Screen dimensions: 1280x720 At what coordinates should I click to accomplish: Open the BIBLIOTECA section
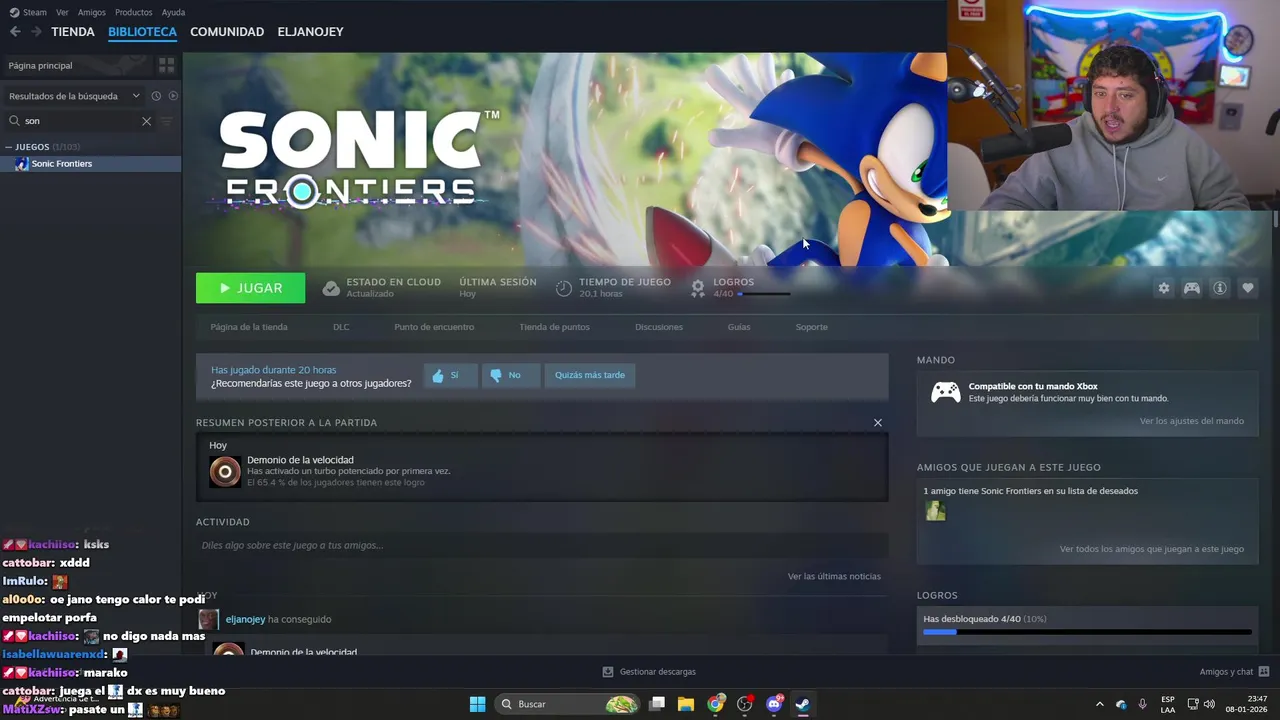pyautogui.click(x=142, y=32)
